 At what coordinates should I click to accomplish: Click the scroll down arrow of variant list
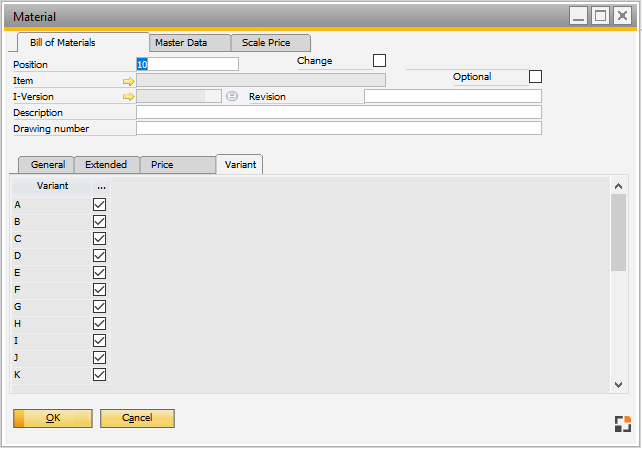coord(618,385)
